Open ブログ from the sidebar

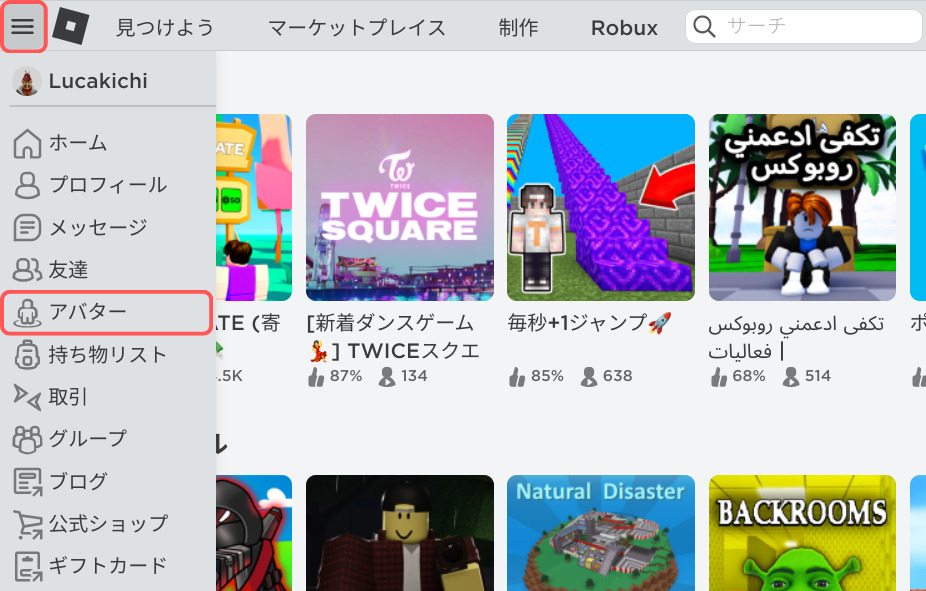[78, 481]
